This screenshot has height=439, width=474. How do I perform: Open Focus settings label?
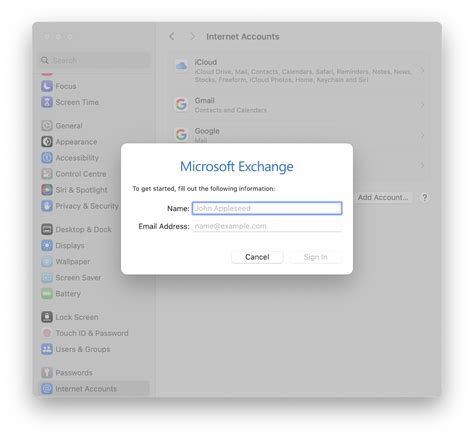click(x=66, y=86)
